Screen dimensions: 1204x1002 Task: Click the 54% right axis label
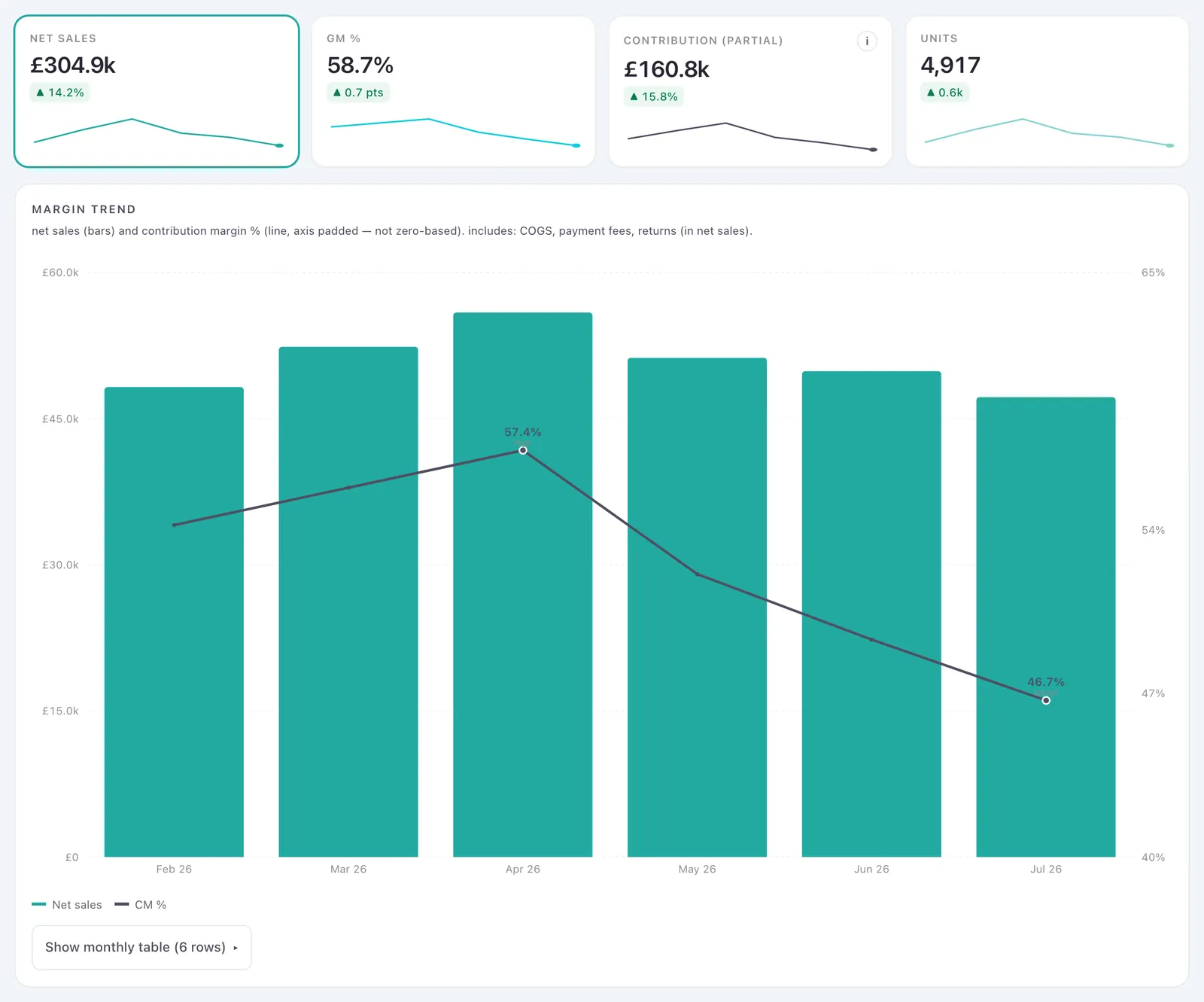pos(1153,530)
